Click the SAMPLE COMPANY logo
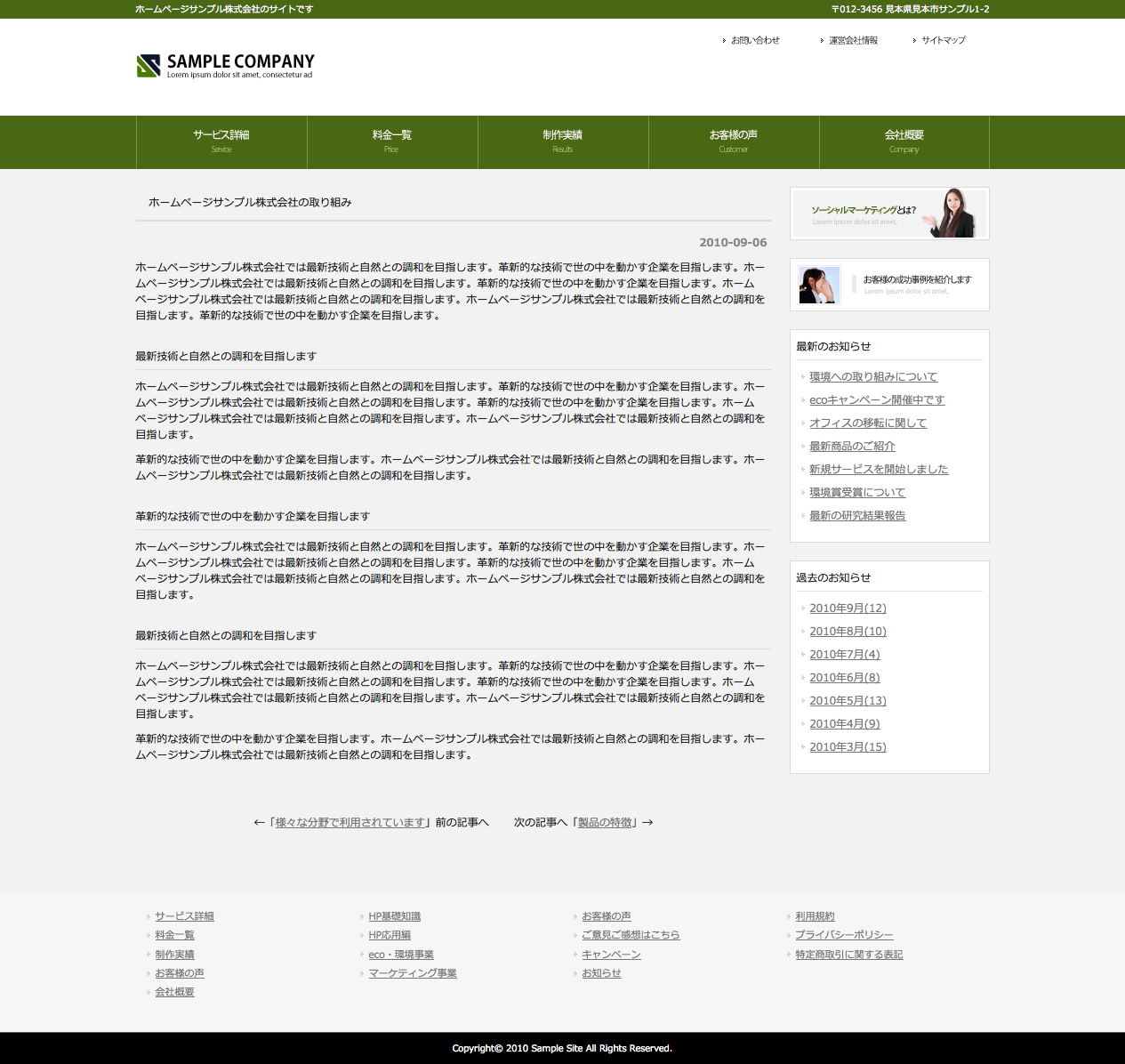This screenshot has height=1064, width=1125. [x=226, y=65]
